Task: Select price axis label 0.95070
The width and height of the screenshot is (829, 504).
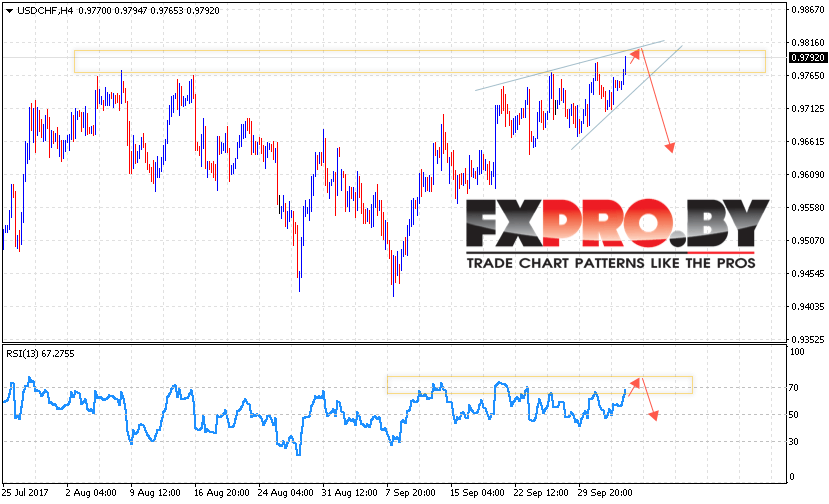Action: (x=808, y=241)
